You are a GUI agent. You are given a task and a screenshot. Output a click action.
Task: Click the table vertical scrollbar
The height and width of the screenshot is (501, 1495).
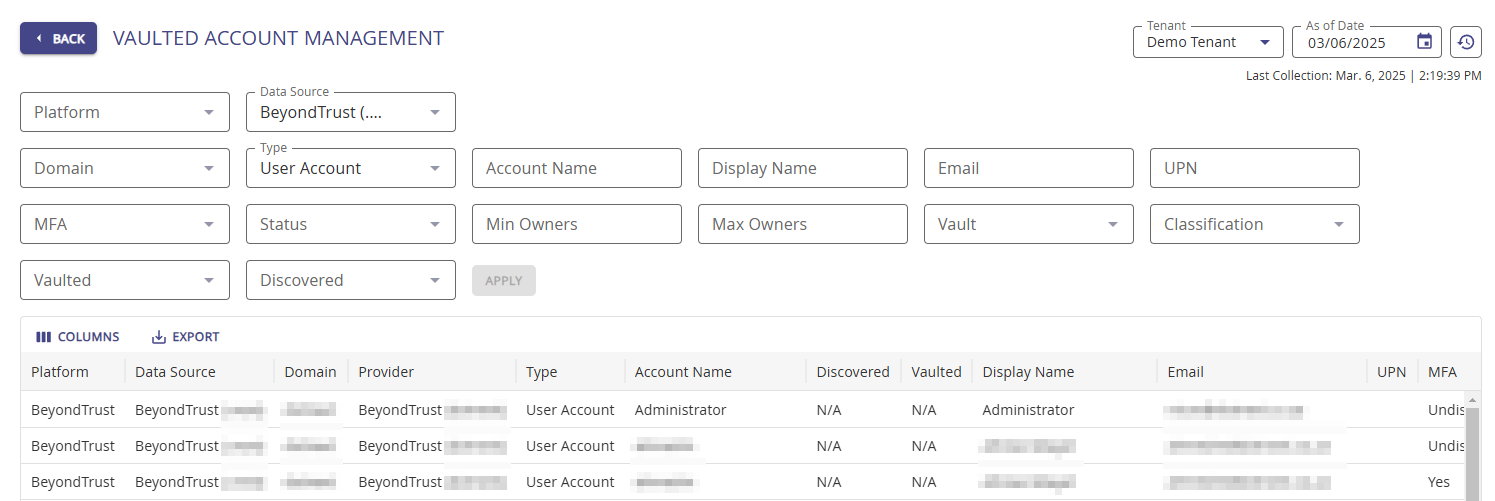click(1472, 450)
